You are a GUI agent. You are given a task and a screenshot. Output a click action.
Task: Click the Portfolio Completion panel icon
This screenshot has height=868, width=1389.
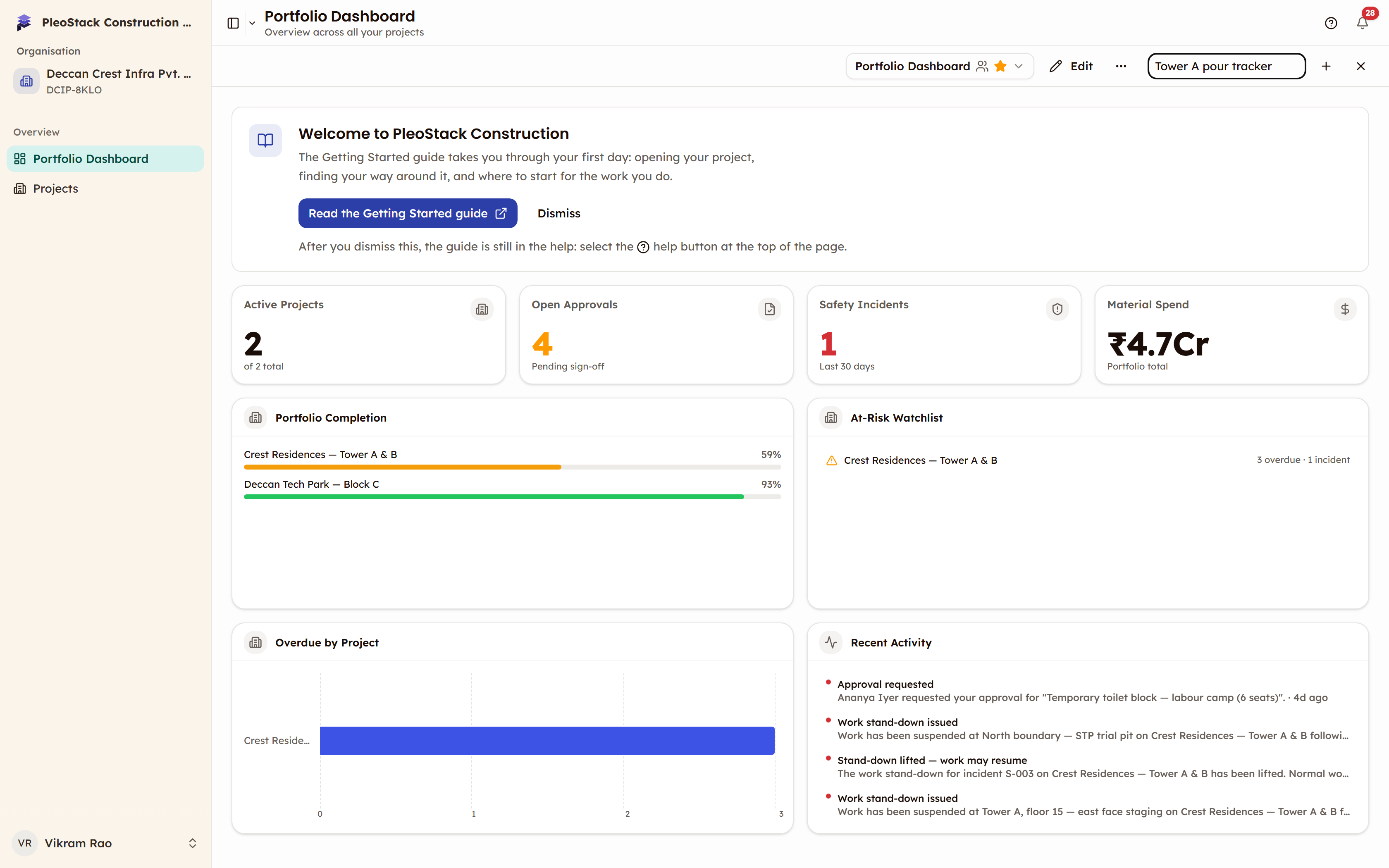pos(255,418)
